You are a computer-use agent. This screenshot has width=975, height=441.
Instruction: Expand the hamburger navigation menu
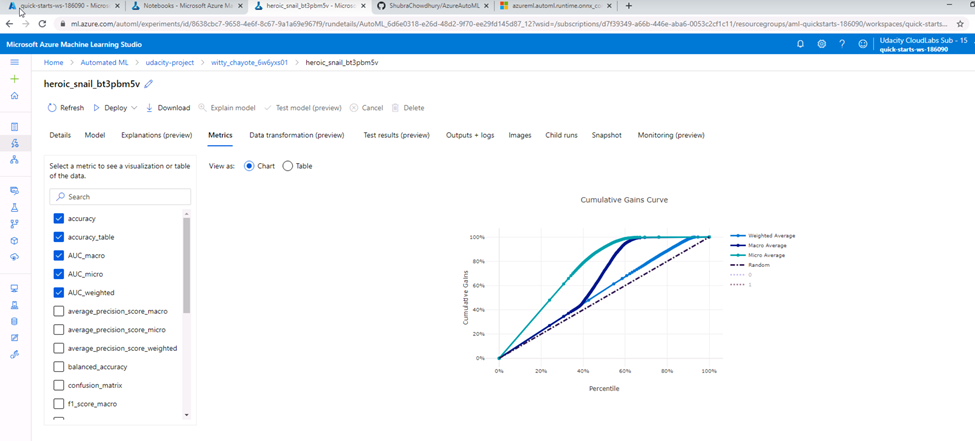[x=15, y=62]
